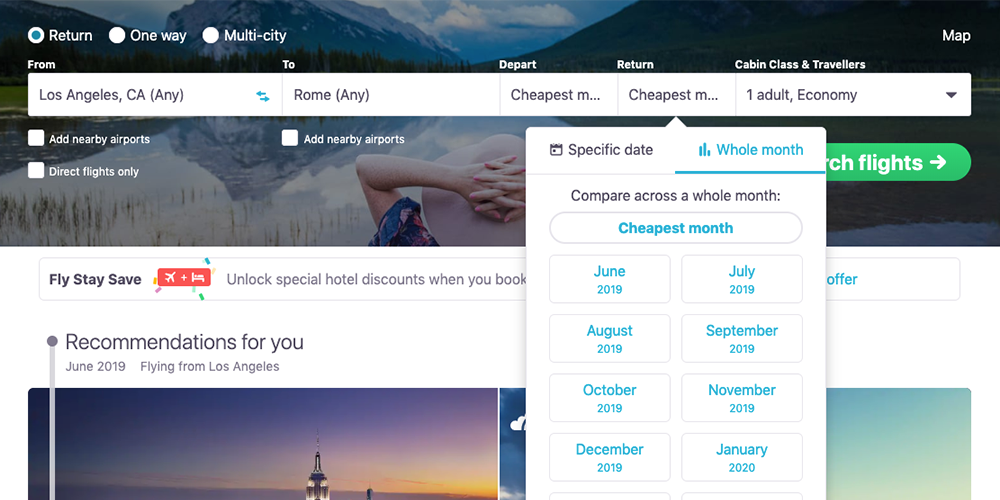The image size is (1000, 500).
Task: Choose the Cheapest month option
Action: pos(676,228)
